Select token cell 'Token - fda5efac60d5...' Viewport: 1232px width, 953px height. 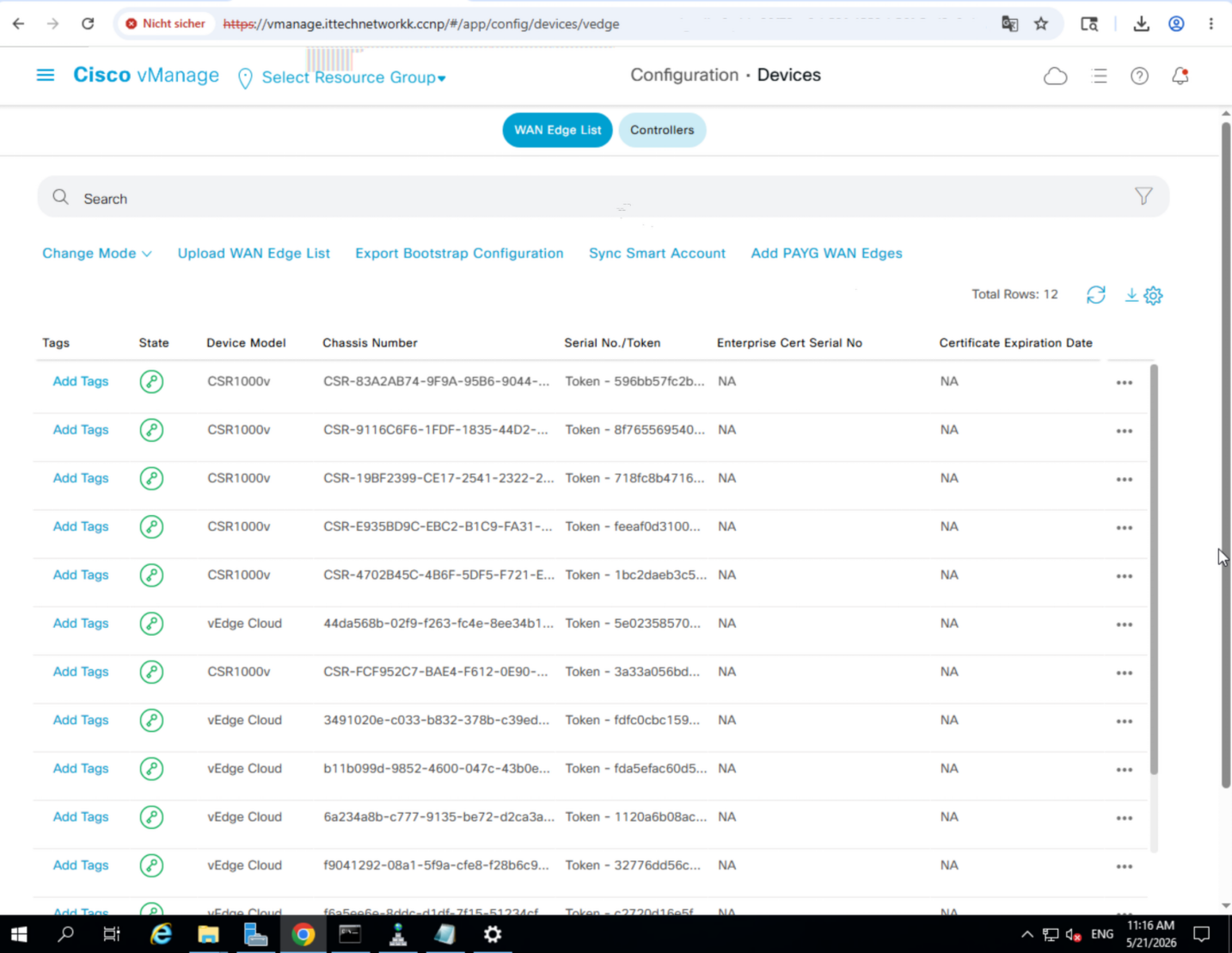coord(635,769)
